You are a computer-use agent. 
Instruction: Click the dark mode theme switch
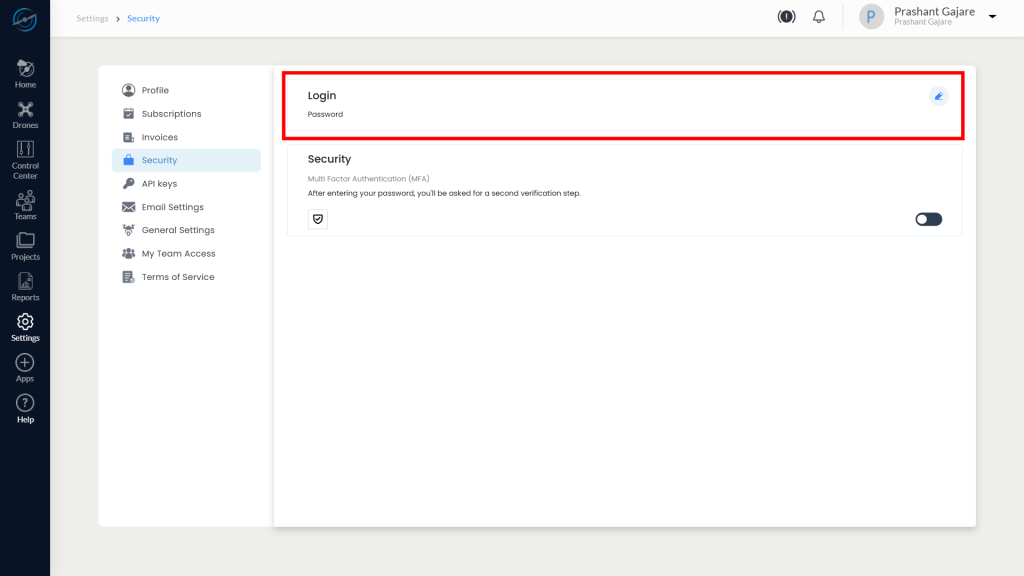(x=786, y=16)
